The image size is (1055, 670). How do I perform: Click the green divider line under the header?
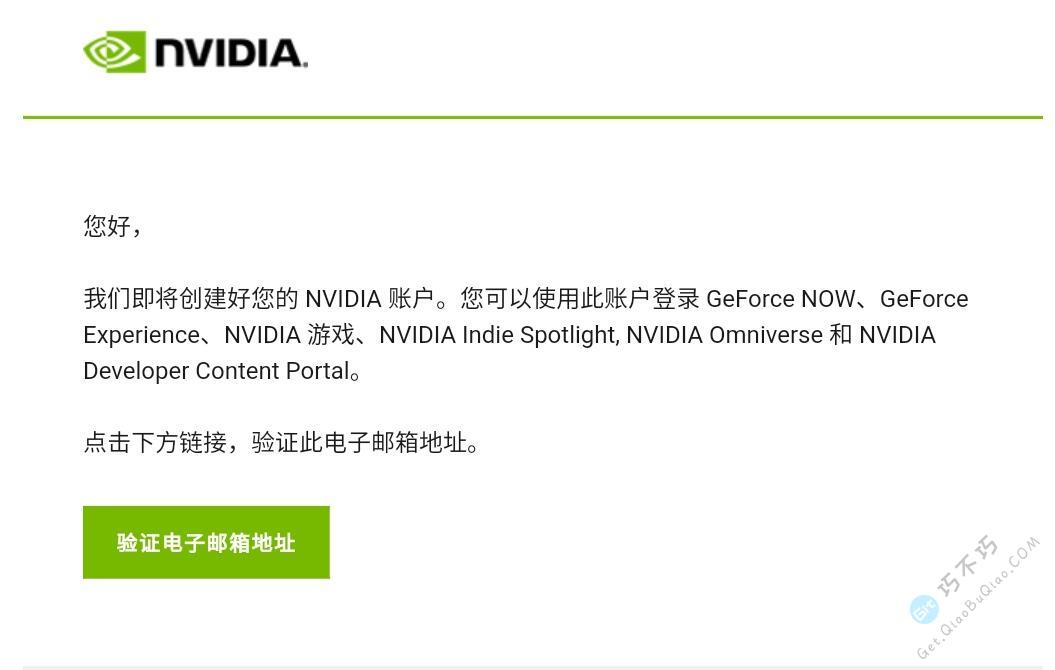click(x=527, y=118)
